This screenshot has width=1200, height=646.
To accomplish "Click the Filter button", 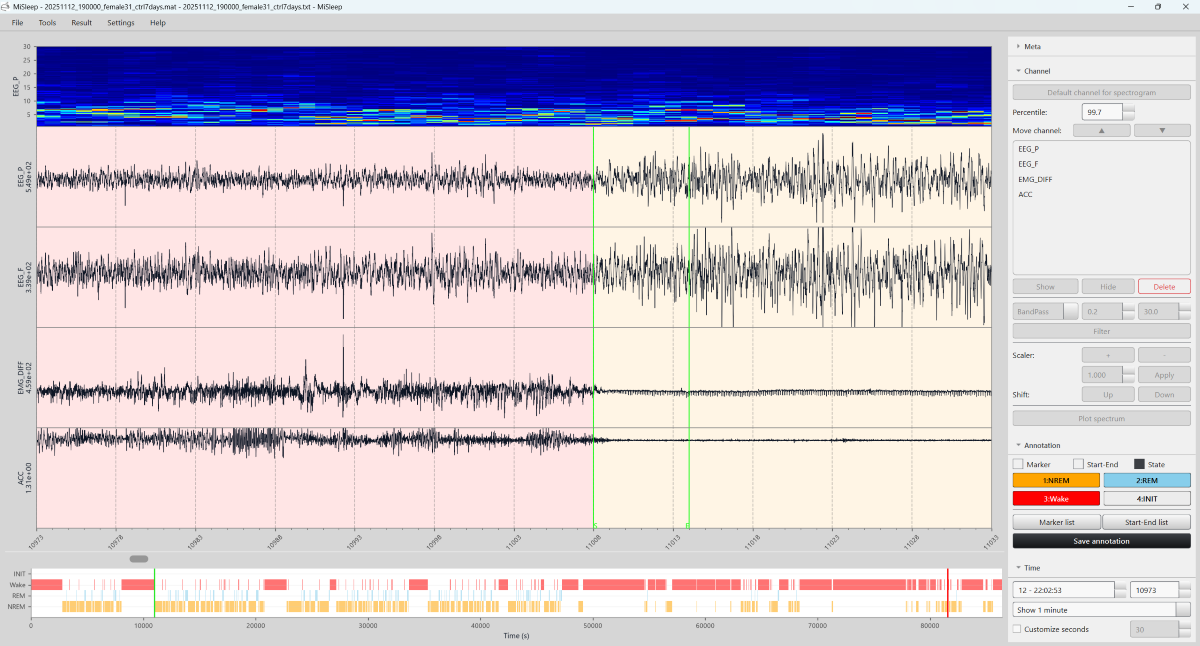I will tap(1101, 331).
